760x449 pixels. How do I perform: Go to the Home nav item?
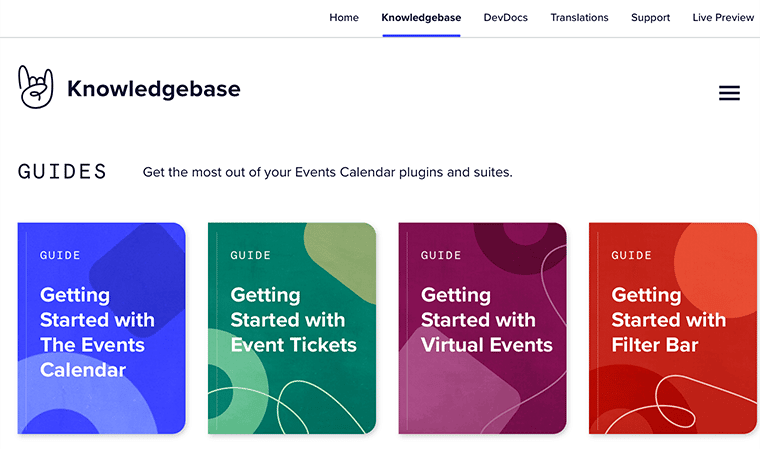coord(344,17)
